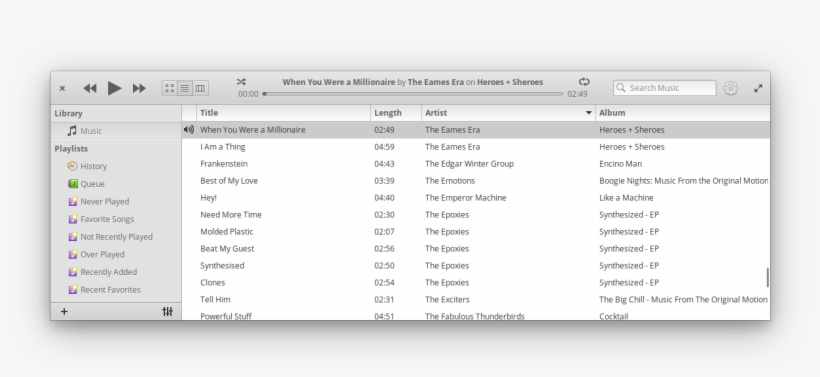Open the settings gear menu

click(731, 88)
